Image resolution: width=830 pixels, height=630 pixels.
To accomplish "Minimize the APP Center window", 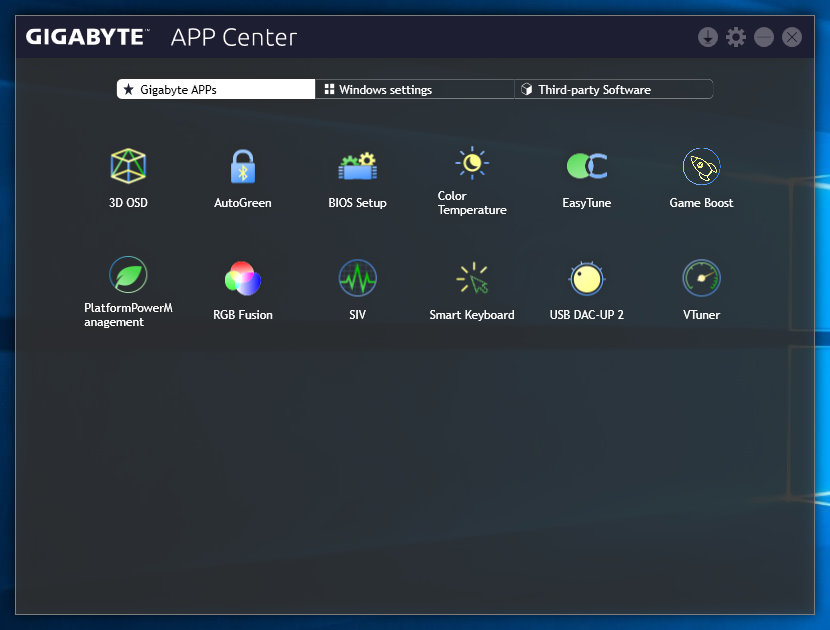I will click(764, 37).
